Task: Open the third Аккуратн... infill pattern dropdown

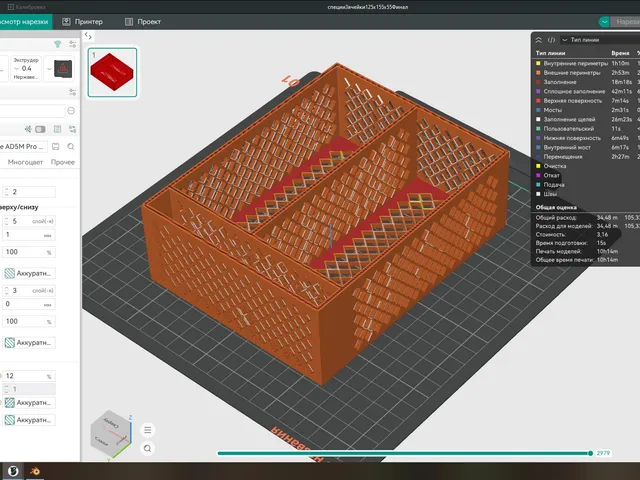Action: (x=29, y=402)
